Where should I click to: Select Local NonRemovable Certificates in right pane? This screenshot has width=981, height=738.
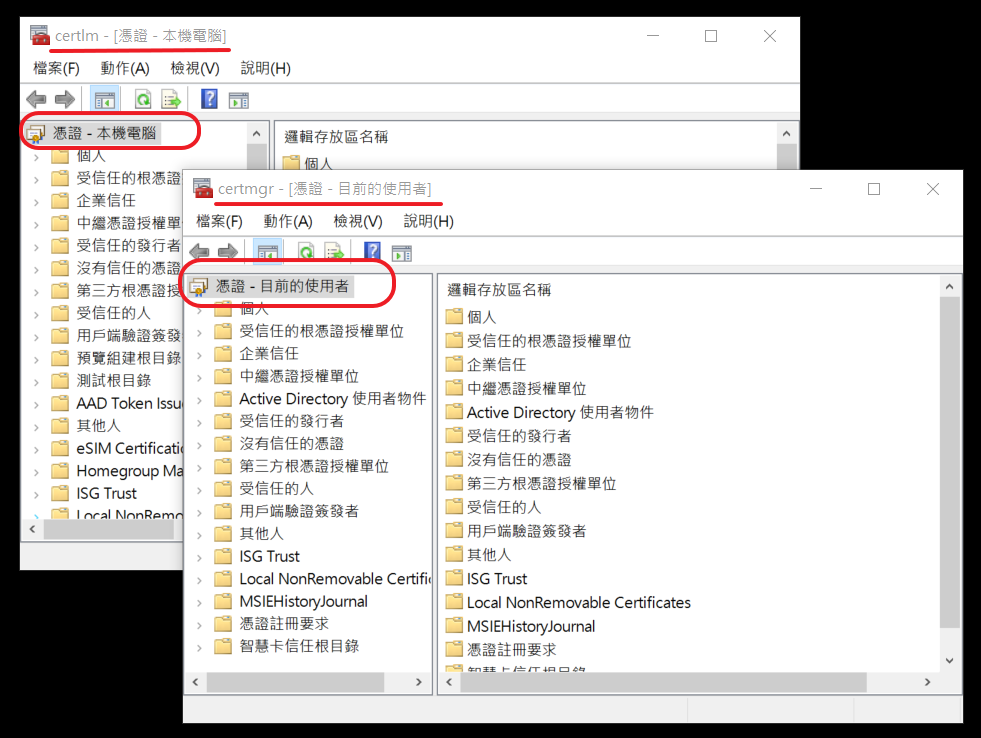click(x=579, y=602)
